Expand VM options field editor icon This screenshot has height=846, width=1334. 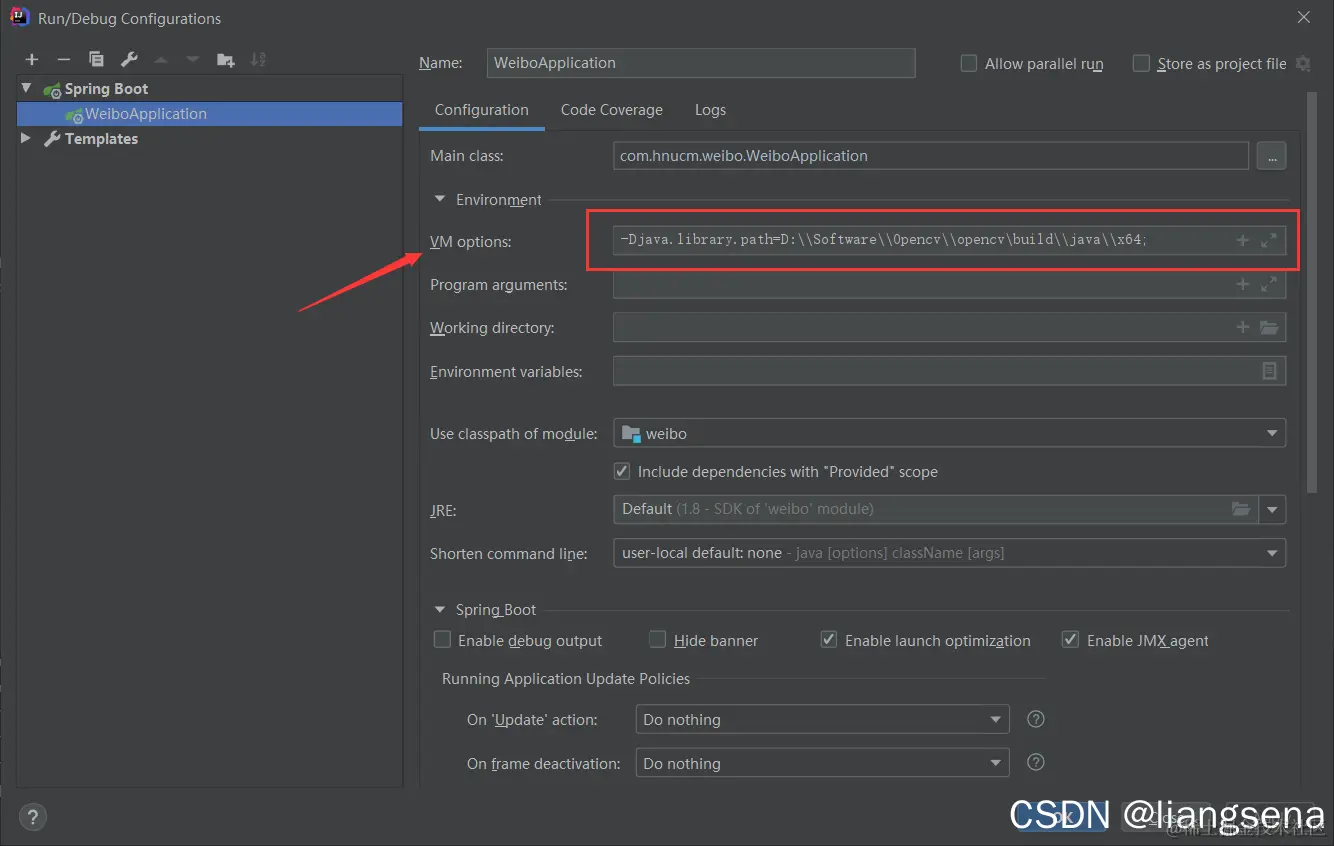point(1269,240)
